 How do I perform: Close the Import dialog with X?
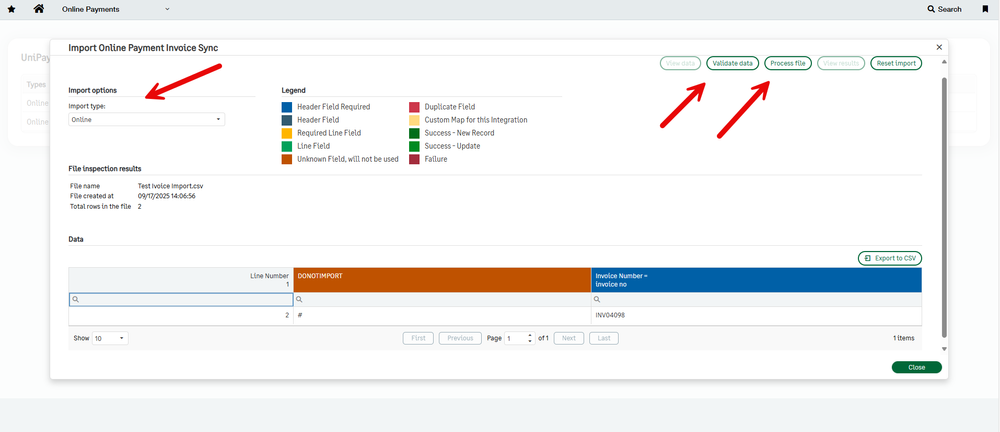[939, 47]
